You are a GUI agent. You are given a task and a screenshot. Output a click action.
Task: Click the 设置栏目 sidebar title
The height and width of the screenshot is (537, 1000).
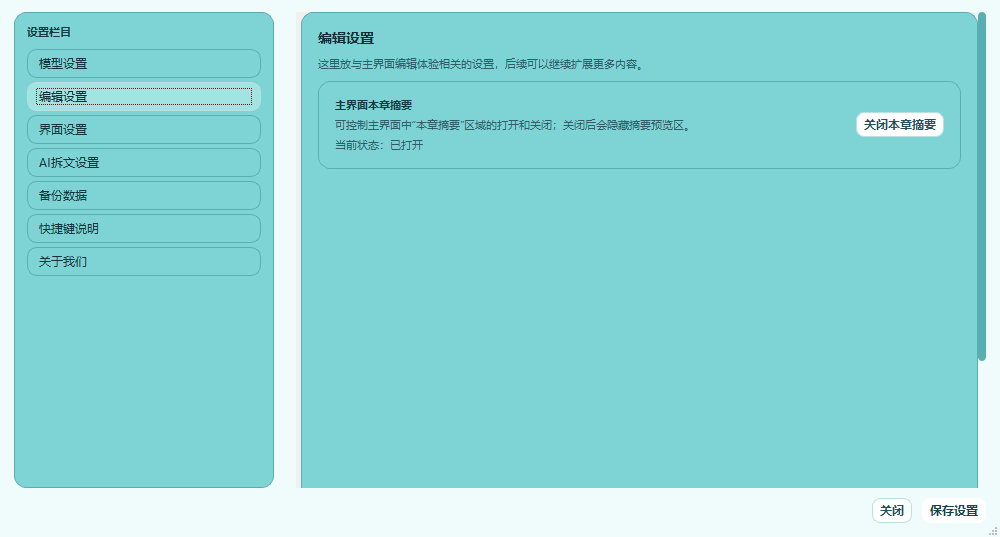49,32
